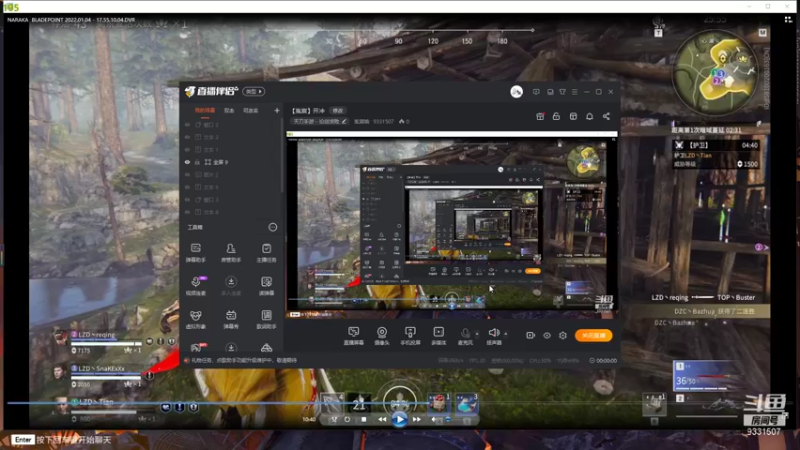The width and height of the screenshot is (800, 450).
Task: Open the 弹幕助手 danmaku assistant tool
Action: tap(195, 253)
